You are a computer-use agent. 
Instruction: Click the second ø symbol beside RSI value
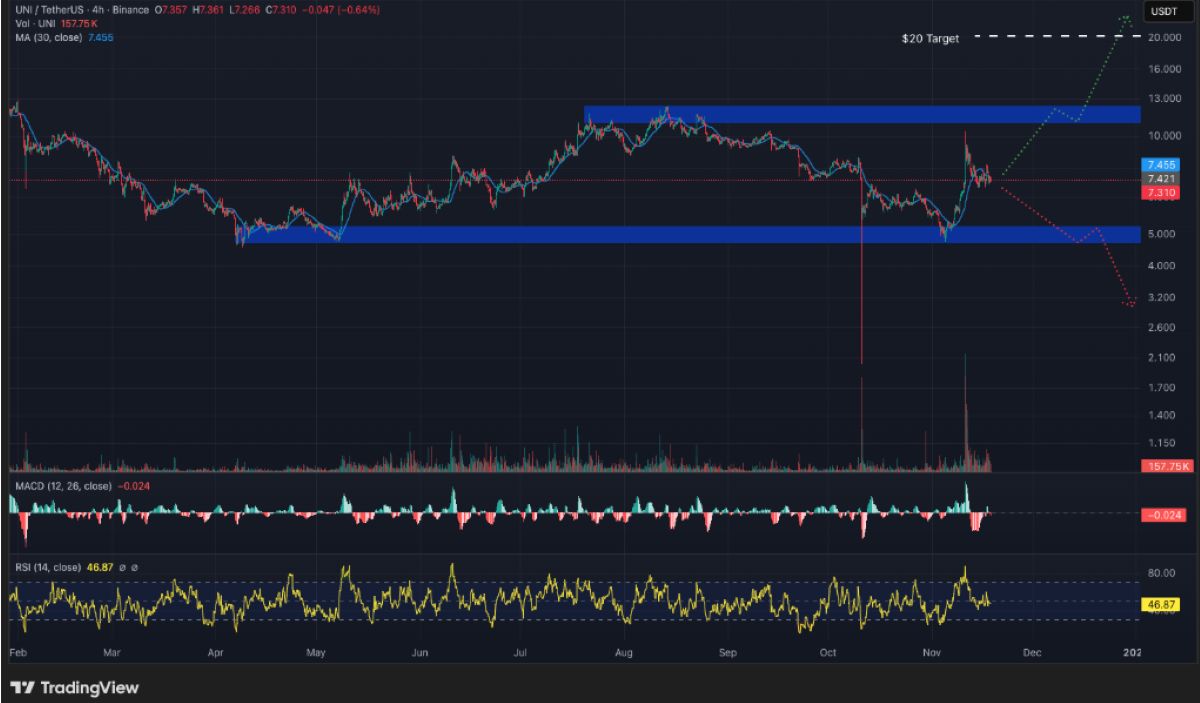[x=135, y=567]
